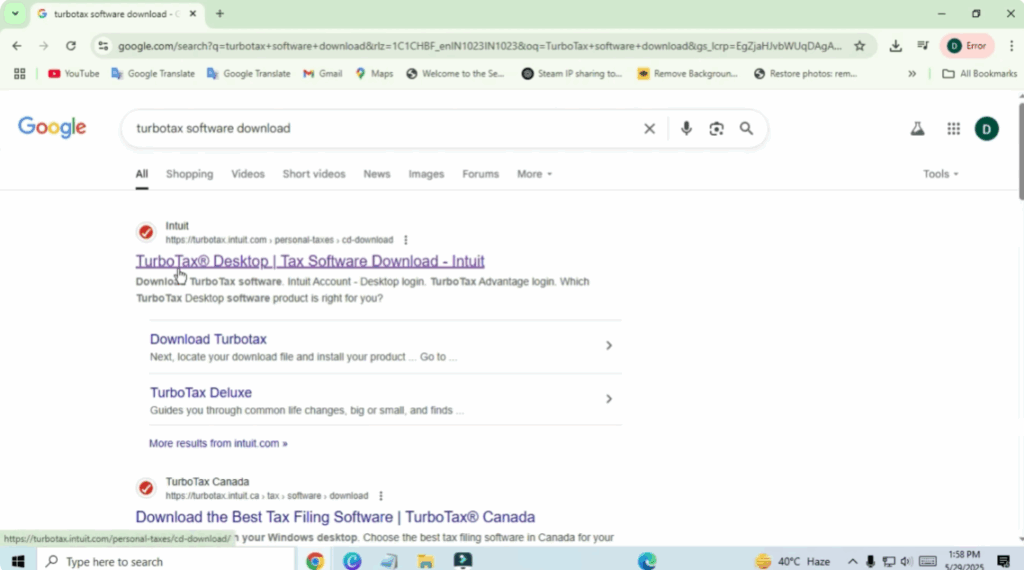Open File Explorer from the taskbar
Screen dimensions: 1024x570
(x=425, y=561)
